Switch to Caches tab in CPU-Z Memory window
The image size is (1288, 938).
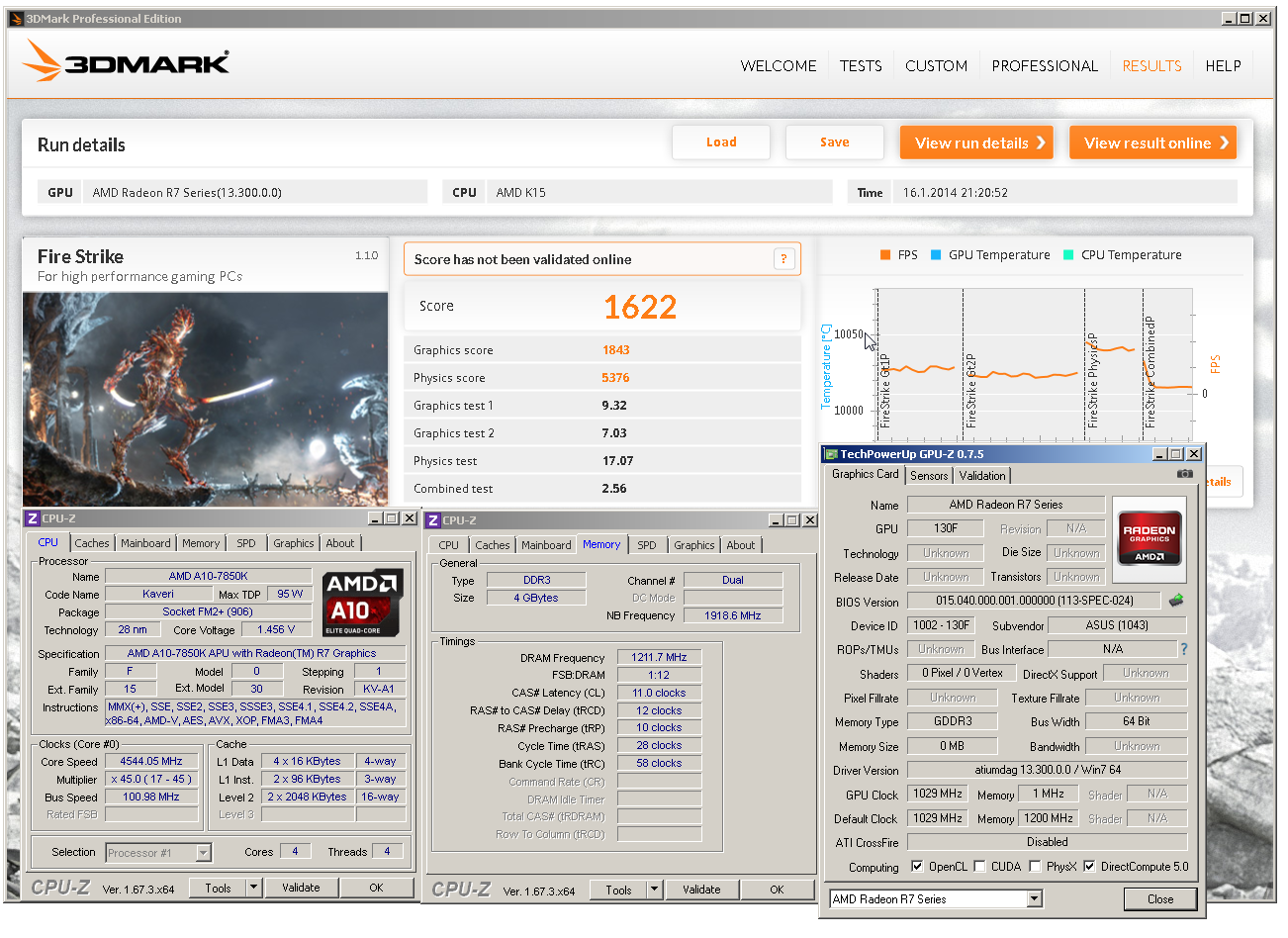pyautogui.click(x=493, y=545)
